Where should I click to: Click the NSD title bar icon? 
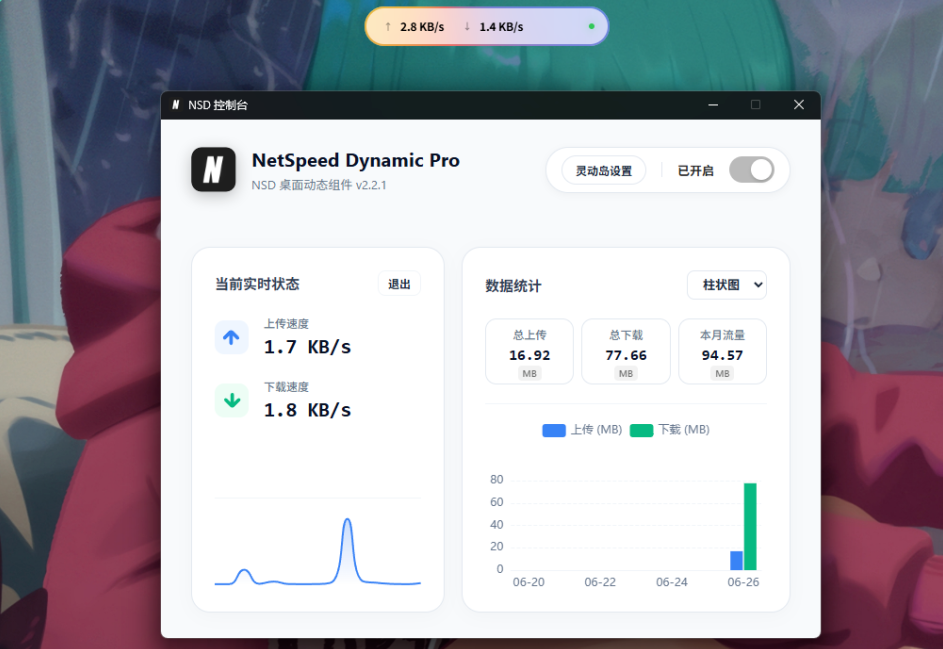[x=176, y=105]
